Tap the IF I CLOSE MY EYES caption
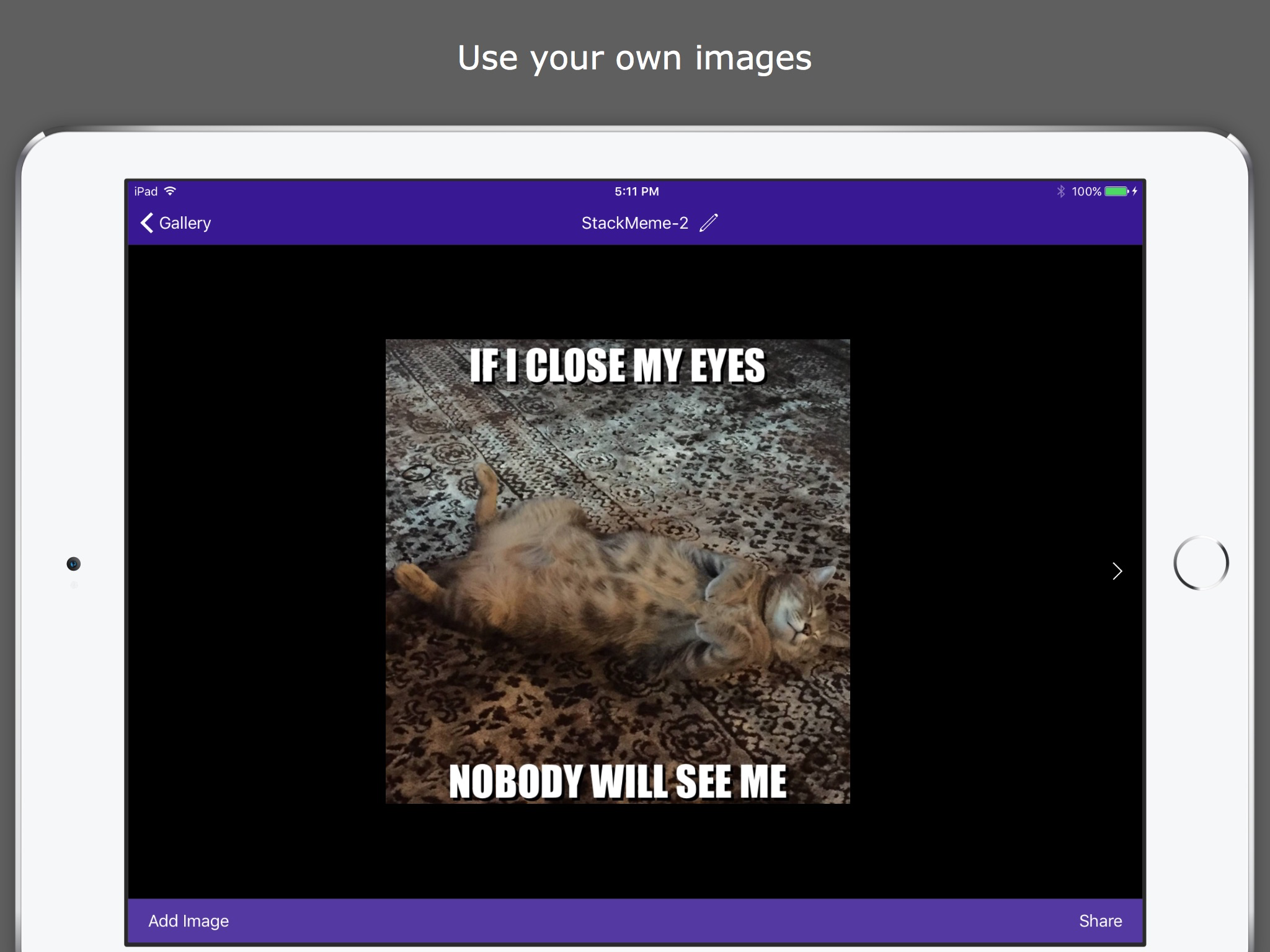 pyautogui.click(x=618, y=366)
